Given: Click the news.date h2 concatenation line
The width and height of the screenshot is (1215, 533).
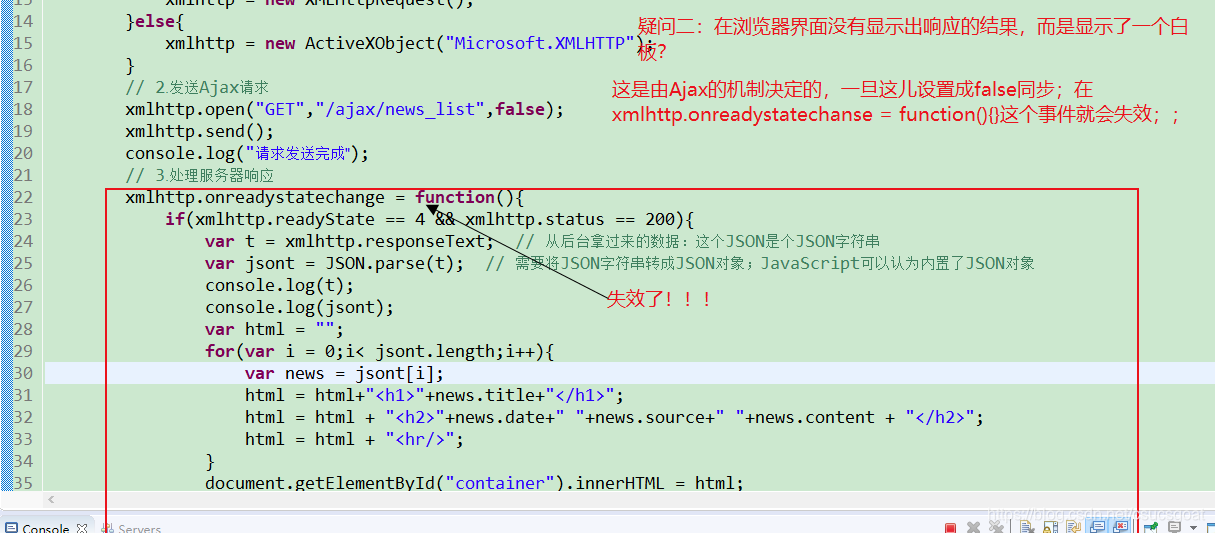Looking at the screenshot, I should [x=614, y=417].
